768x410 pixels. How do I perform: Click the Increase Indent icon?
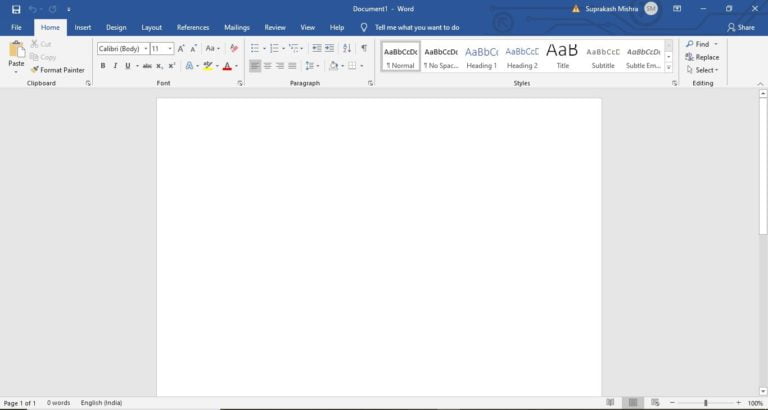click(330, 48)
